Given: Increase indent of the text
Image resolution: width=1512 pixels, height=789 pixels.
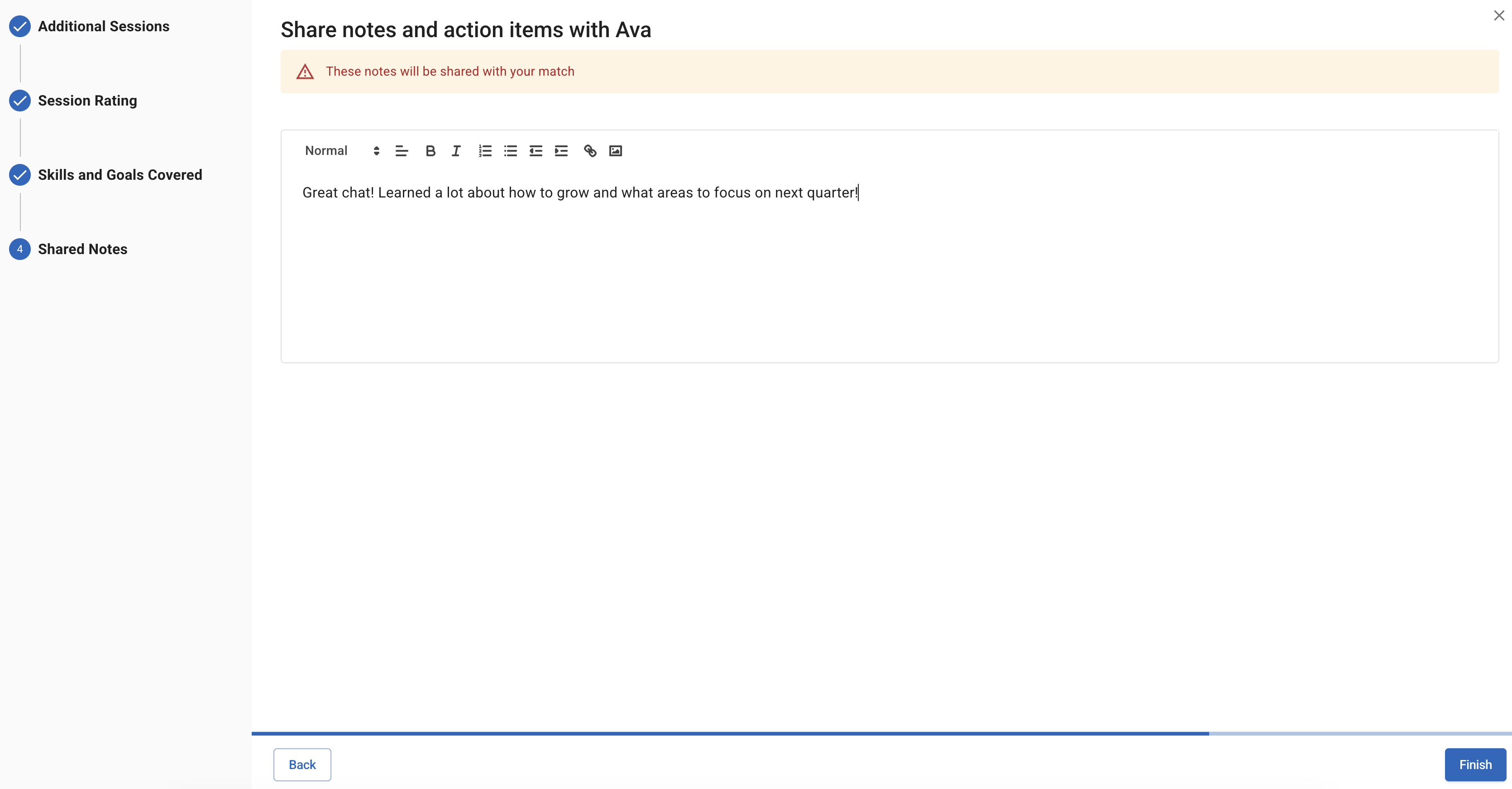Looking at the screenshot, I should (561, 151).
